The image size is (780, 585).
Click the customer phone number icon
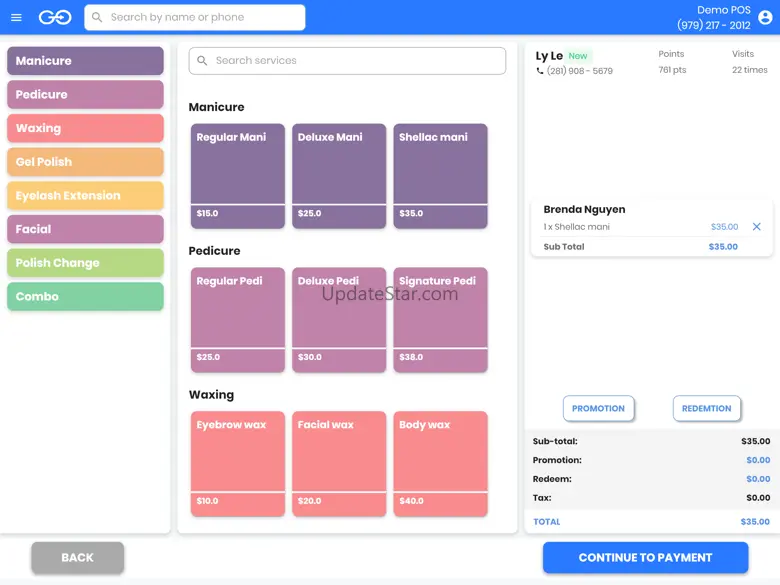pos(541,72)
